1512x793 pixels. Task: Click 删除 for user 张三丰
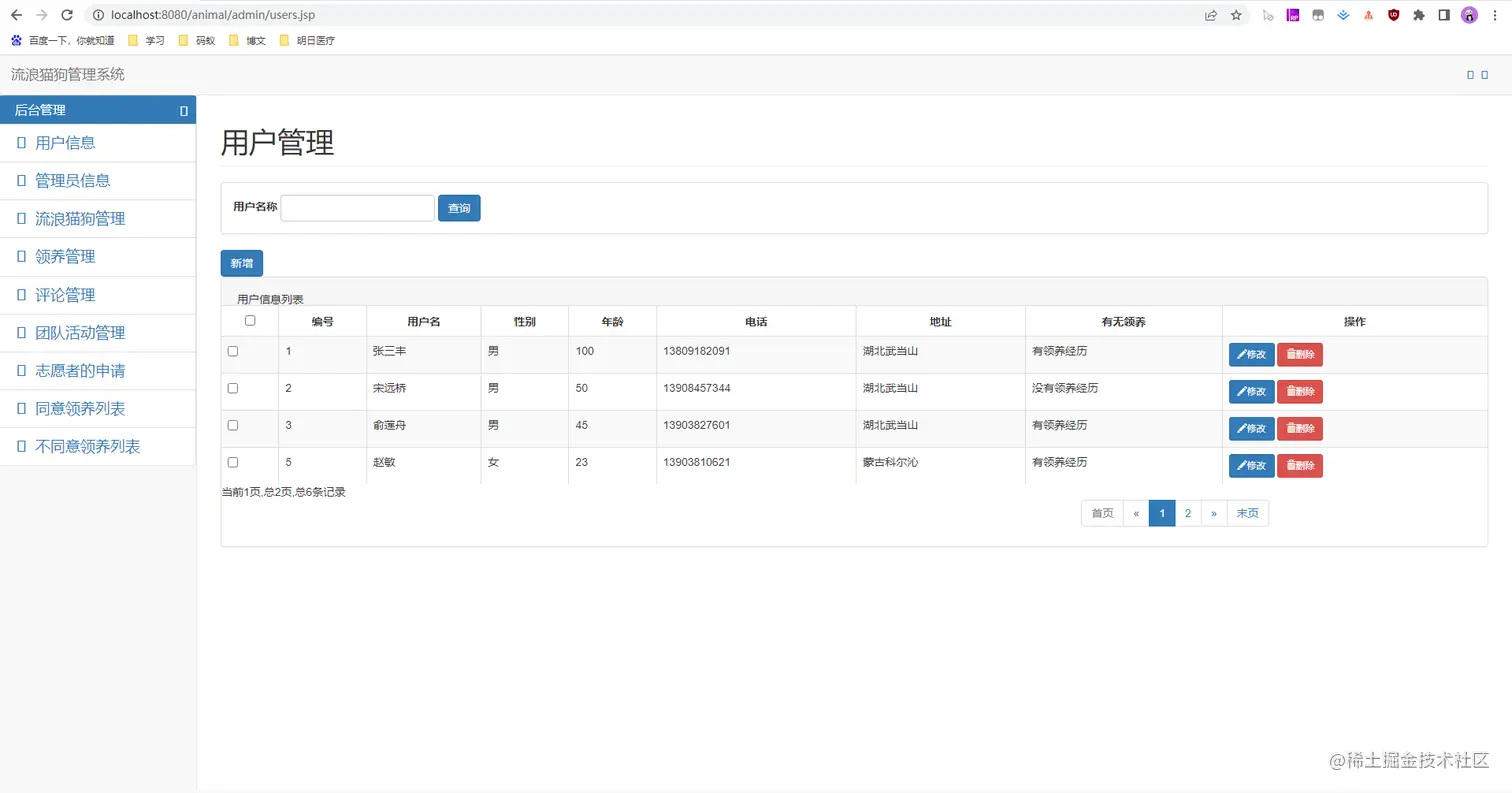(x=1300, y=355)
